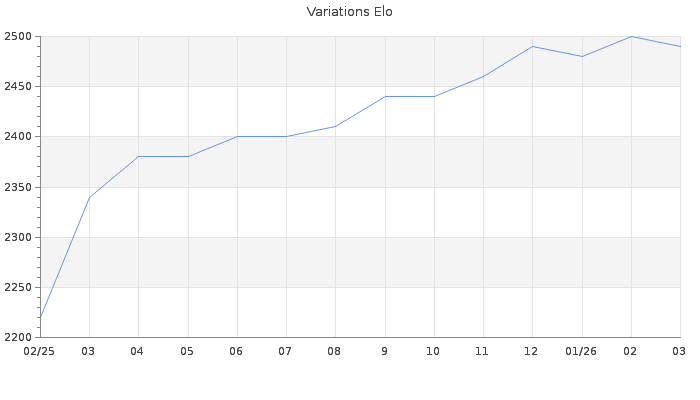Click the 2300 y-axis label
The height and width of the screenshot is (400, 700).
[x=19, y=237]
